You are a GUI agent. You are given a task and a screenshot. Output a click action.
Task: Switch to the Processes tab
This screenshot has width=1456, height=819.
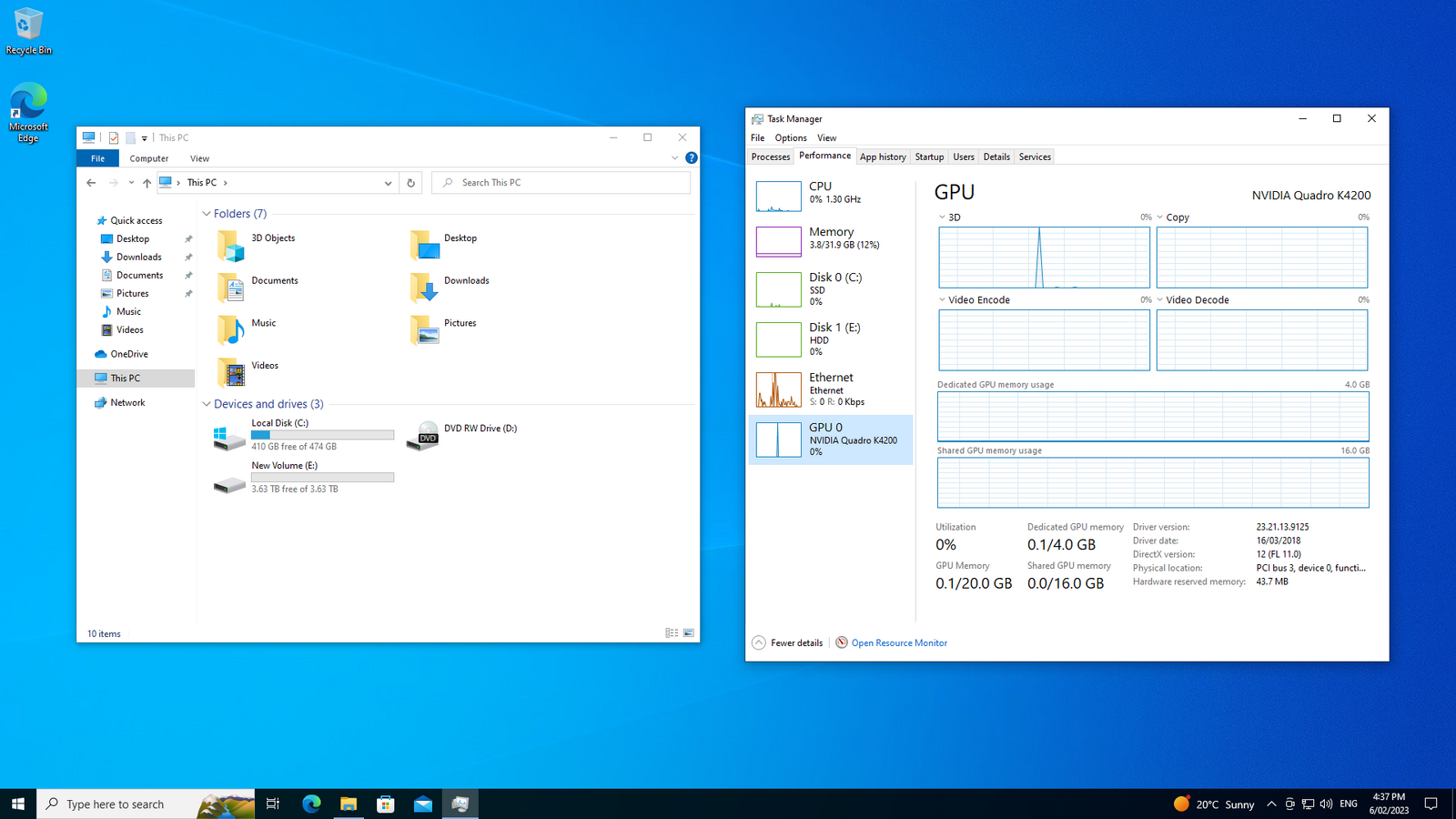pos(771,157)
